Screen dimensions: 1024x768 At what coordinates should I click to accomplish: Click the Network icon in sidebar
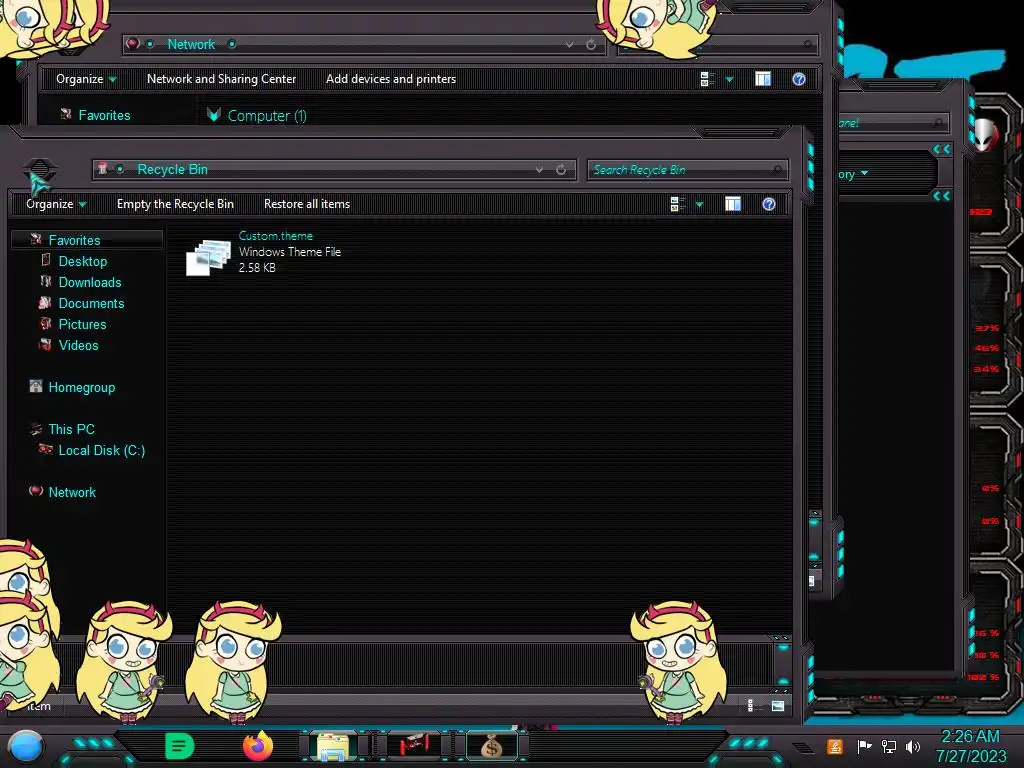click(x=36, y=490)
